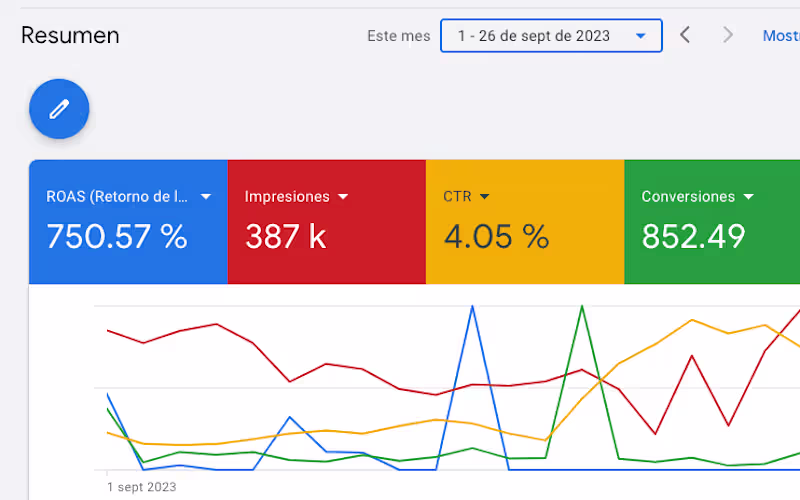Select the blue ROAS scorecard value
This screenshot has height=500, width=800.
(117, 237)
